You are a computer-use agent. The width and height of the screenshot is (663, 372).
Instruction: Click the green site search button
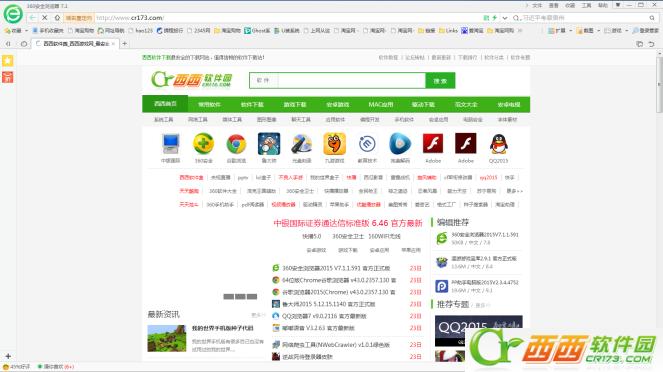440,80
